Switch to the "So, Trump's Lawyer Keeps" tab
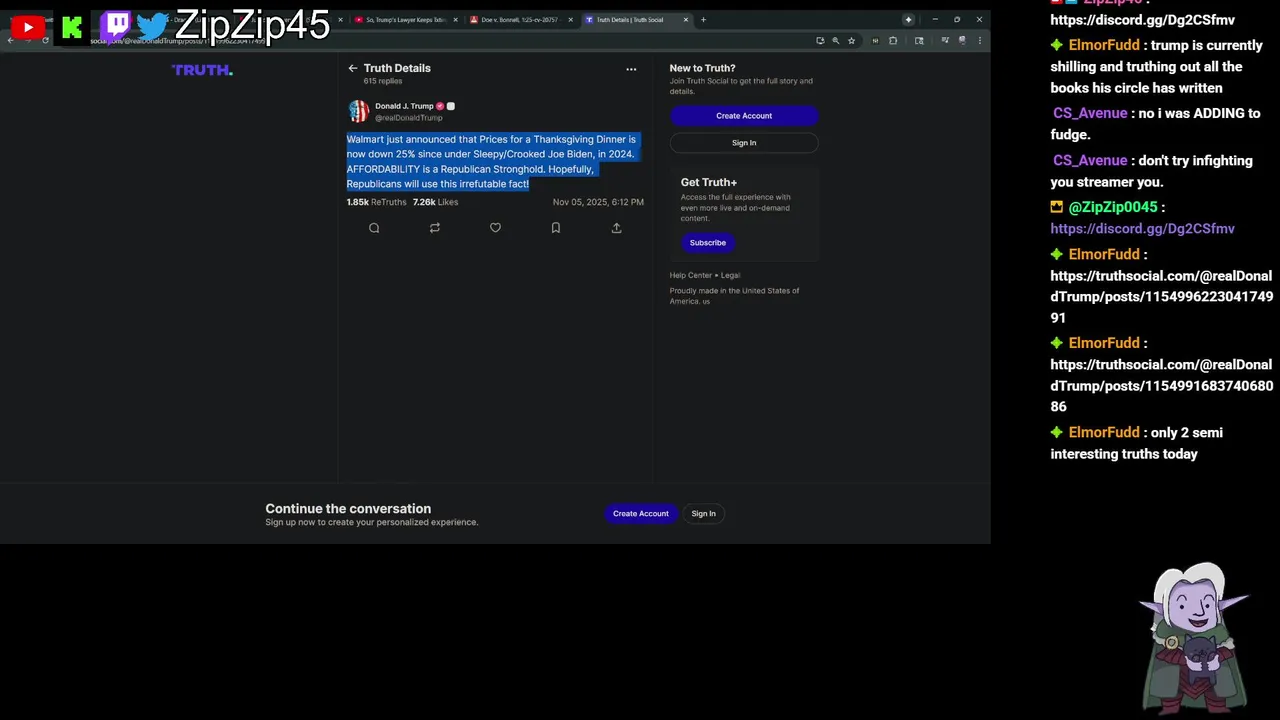 405,20
